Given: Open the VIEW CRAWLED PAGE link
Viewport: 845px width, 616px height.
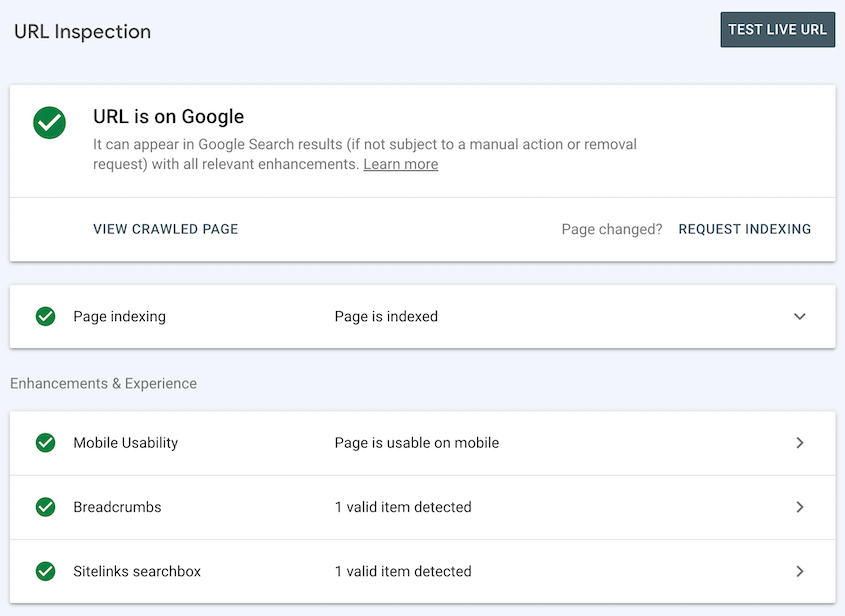Looking at the screenshot, I should coord(165,229).
